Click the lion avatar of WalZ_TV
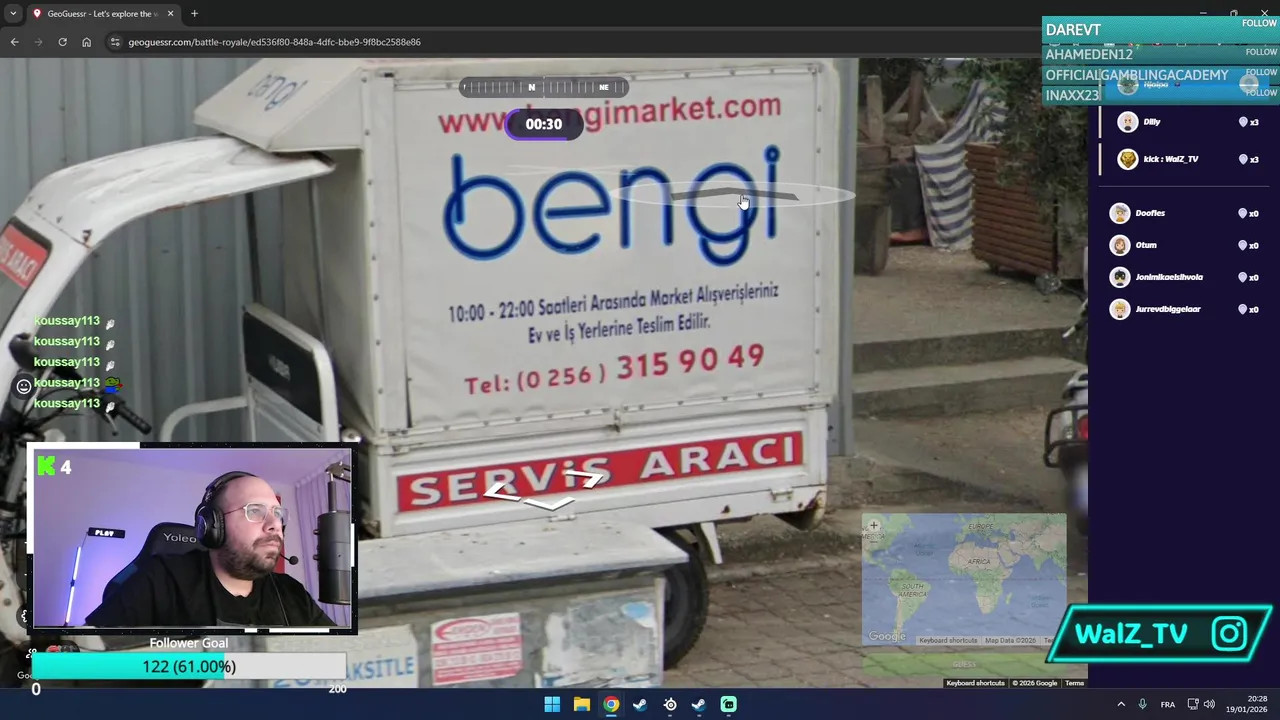The width and height of the screenshot is (1280, 720). pyautogui.click(x=1127, y=159)
